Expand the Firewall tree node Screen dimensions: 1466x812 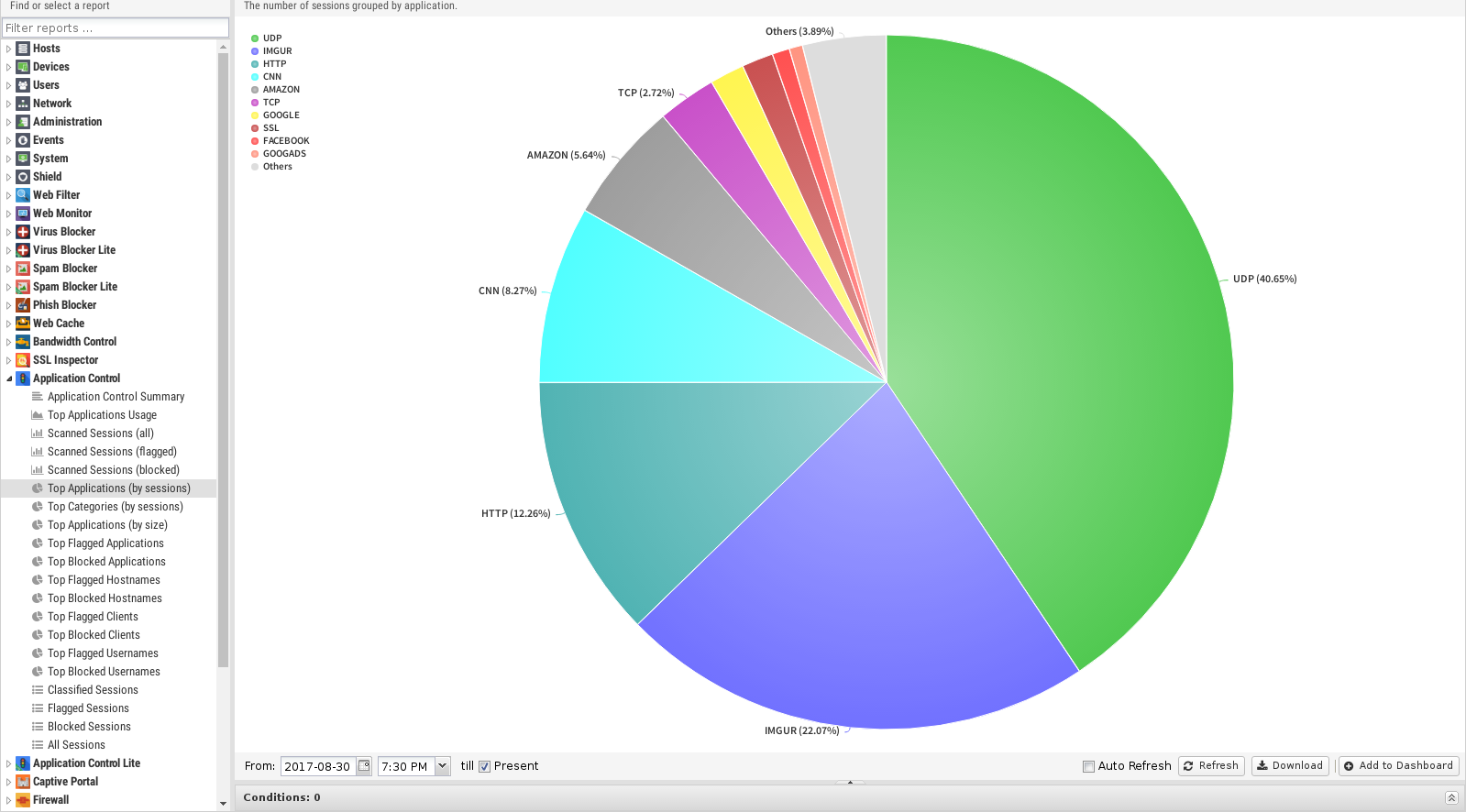tap(9, 800)
